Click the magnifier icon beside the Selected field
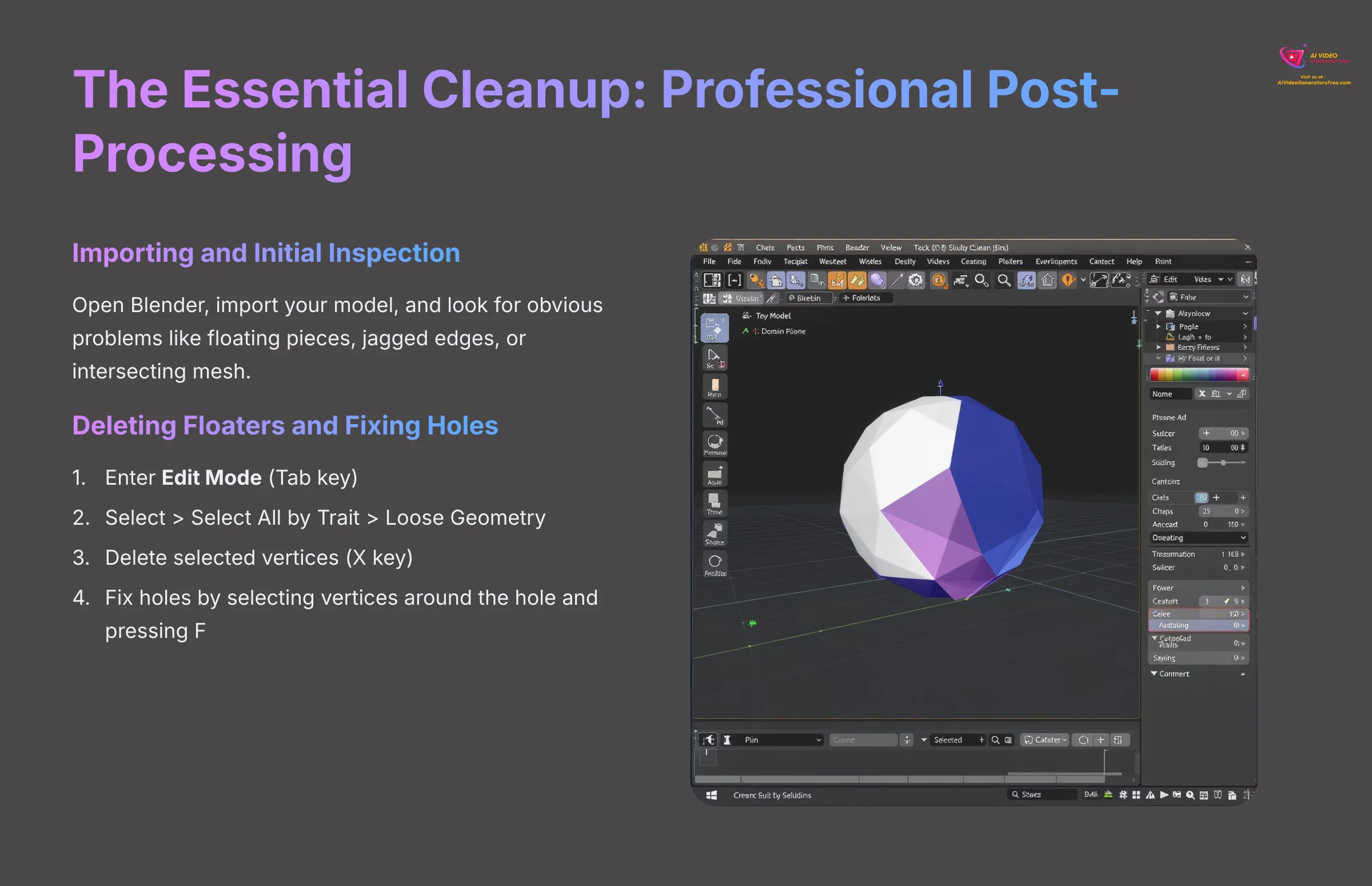 click(x=995, y=740)
